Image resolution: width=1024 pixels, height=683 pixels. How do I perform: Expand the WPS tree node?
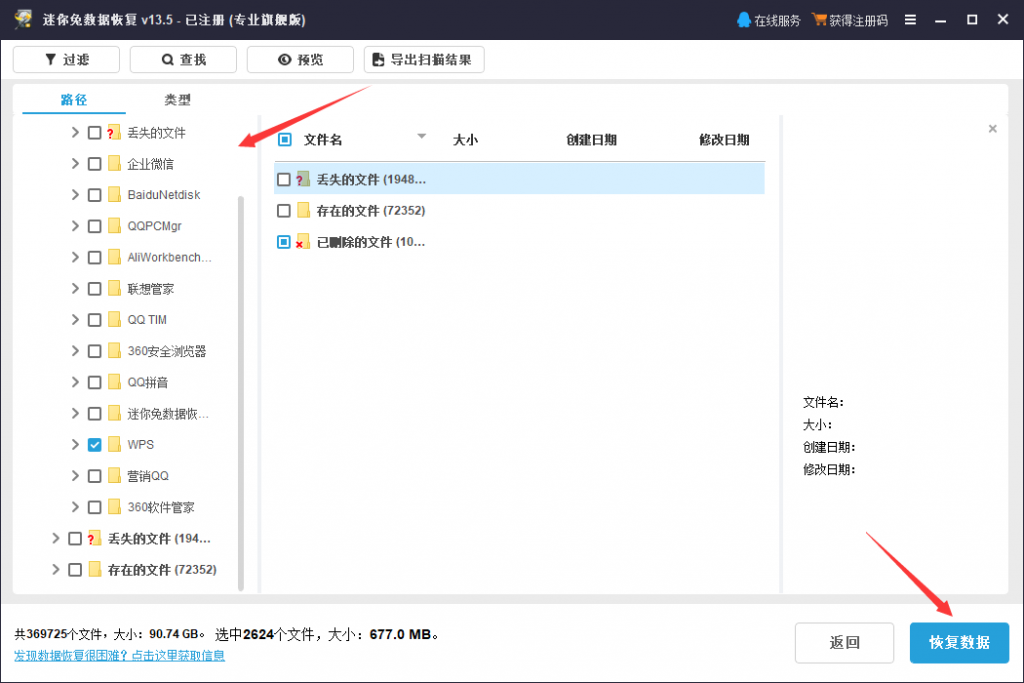(75, 445)
